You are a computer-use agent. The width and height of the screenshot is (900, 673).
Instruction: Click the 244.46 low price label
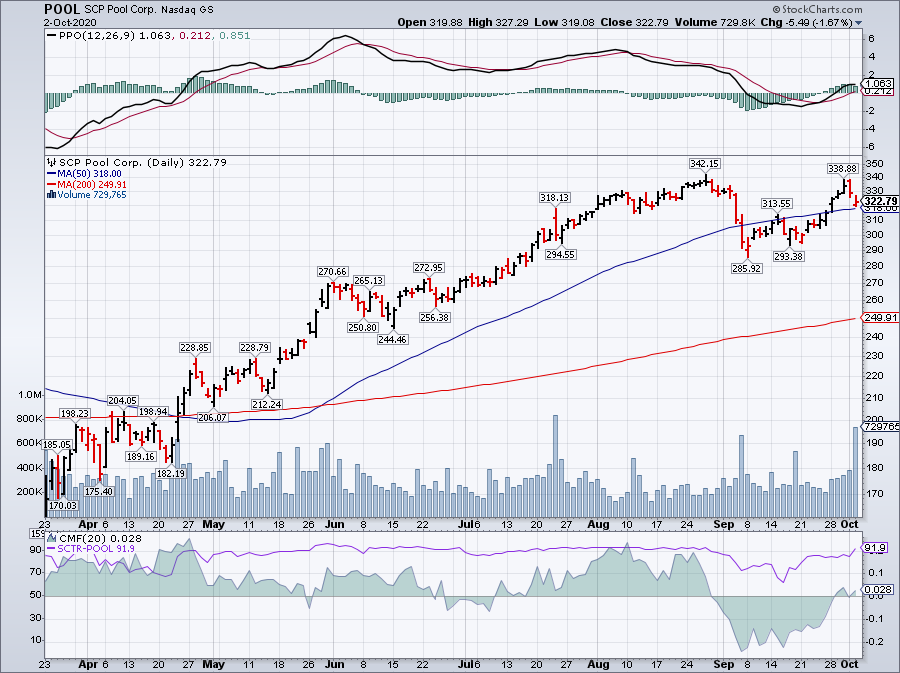[392, 339]
